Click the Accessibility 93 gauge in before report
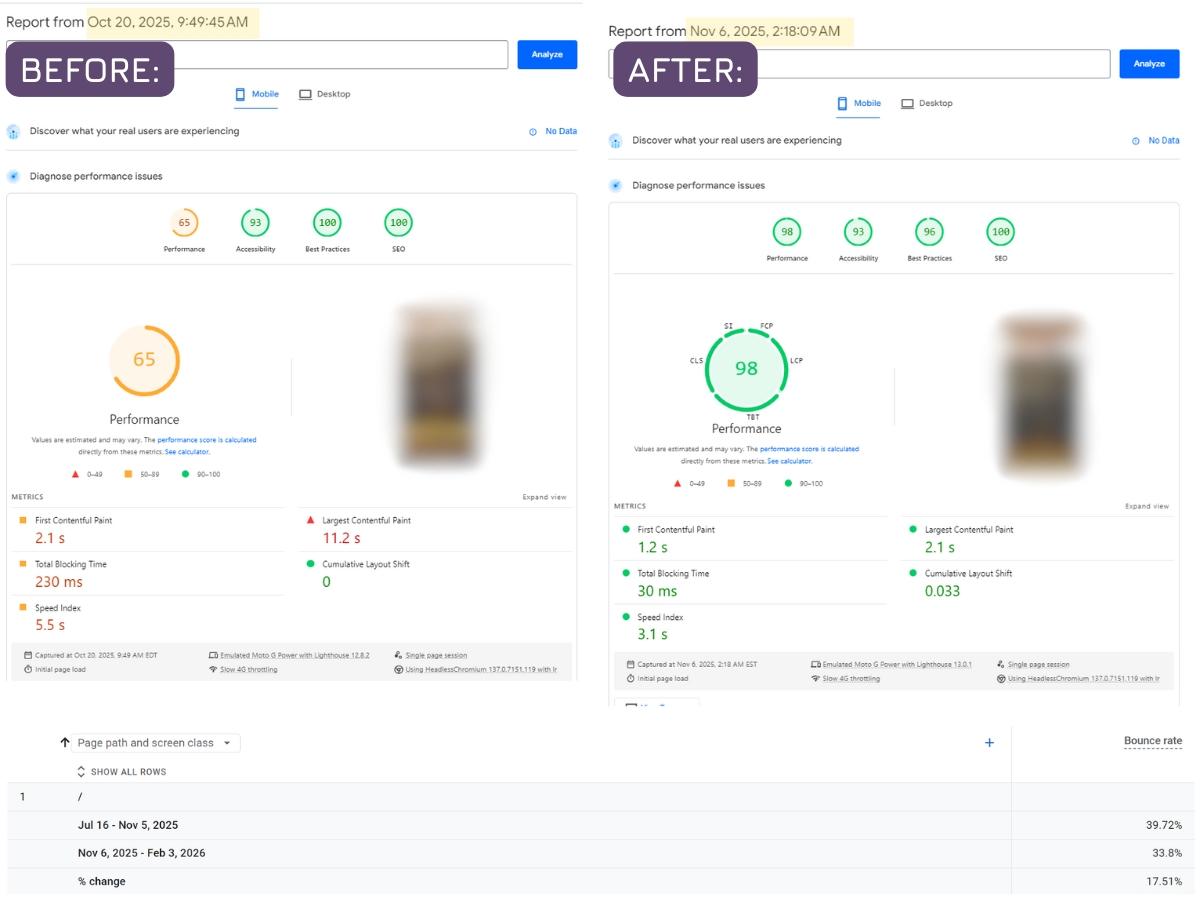 click(x=255, y=223)
